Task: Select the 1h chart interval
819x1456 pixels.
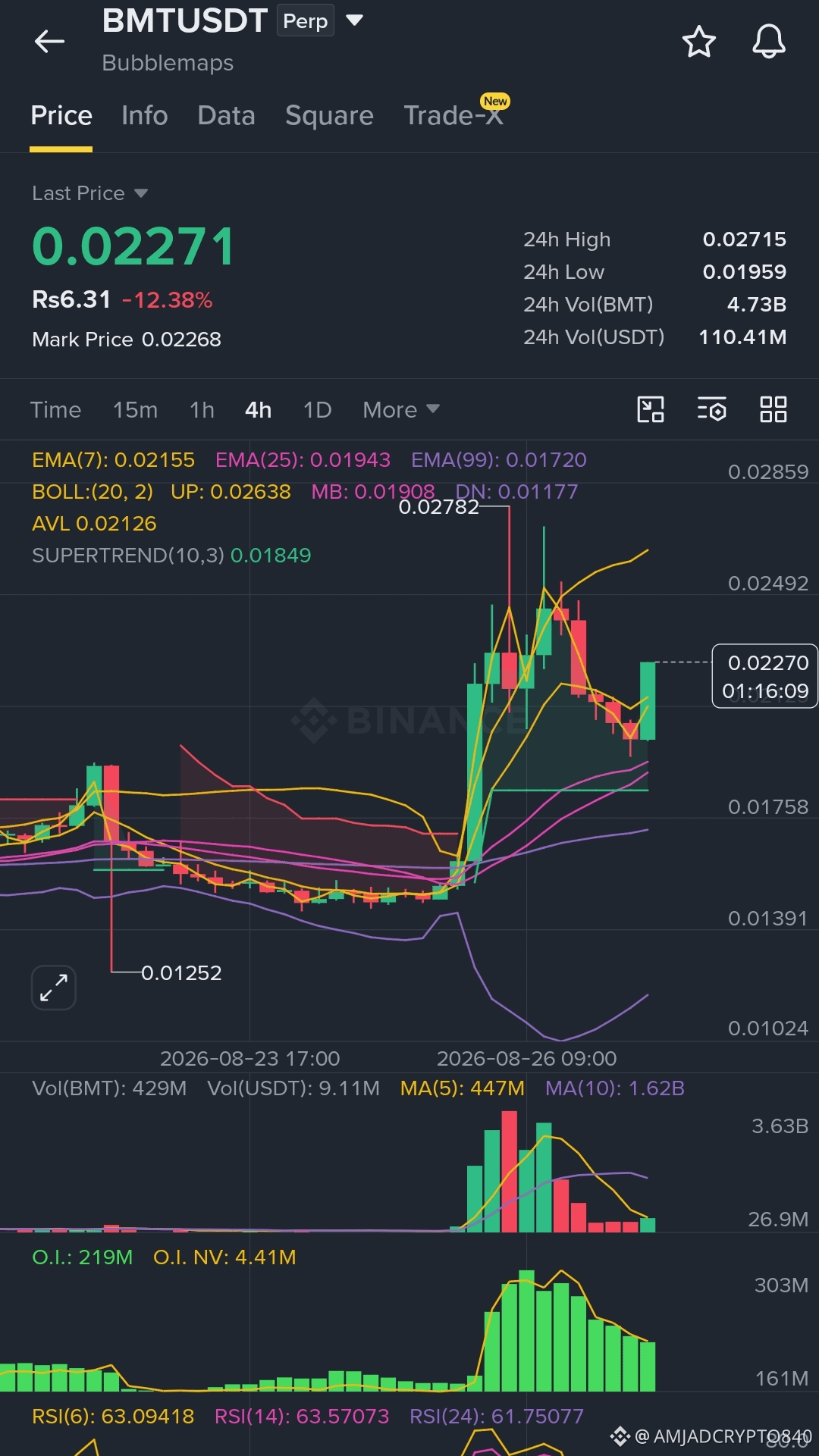Action: [202, 410]
